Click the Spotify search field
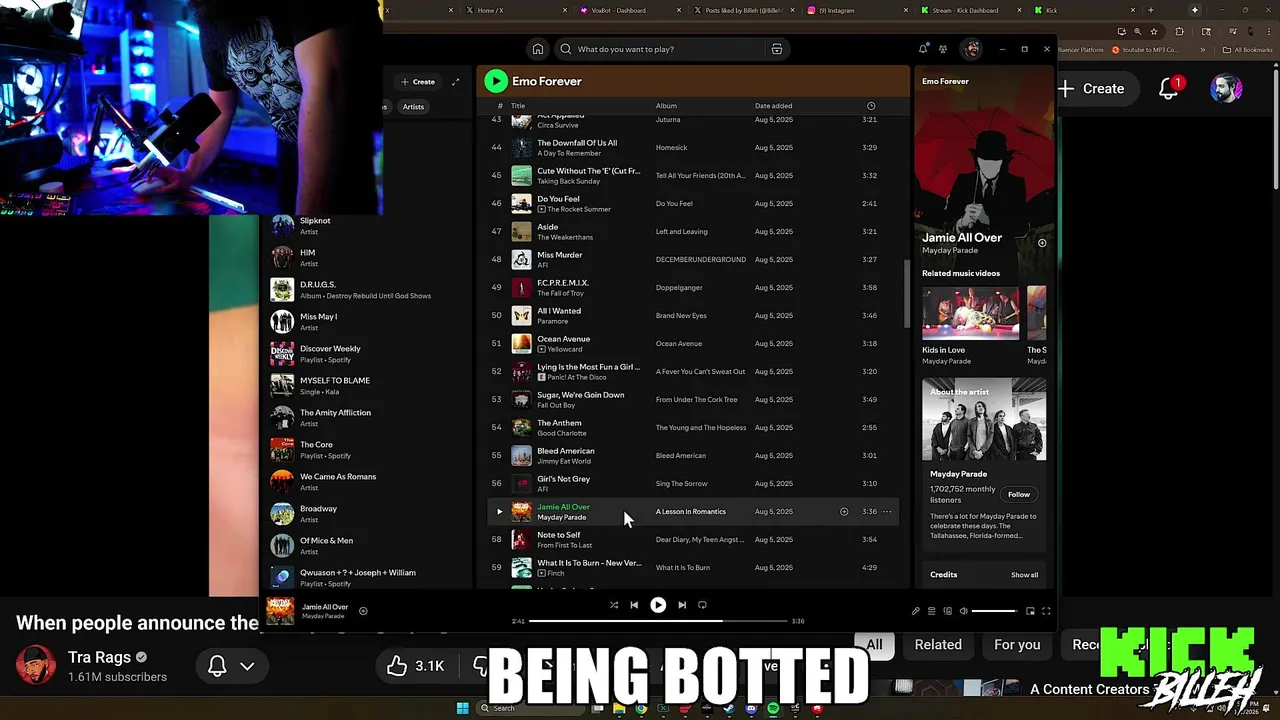This screenshot has width=1280, height=720. click(x=670, y=49)
